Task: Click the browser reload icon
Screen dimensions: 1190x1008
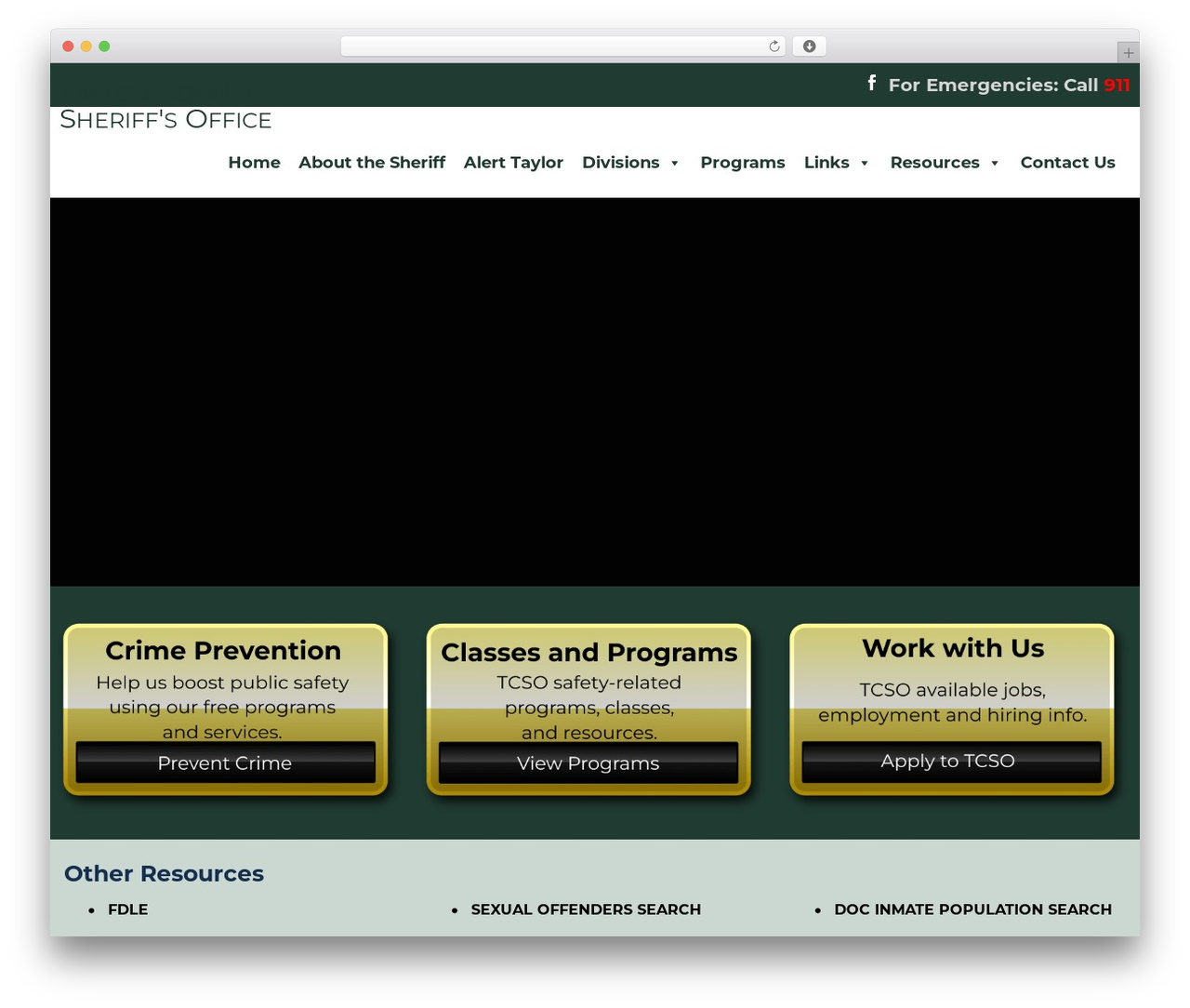Action: tap(774, 46)
